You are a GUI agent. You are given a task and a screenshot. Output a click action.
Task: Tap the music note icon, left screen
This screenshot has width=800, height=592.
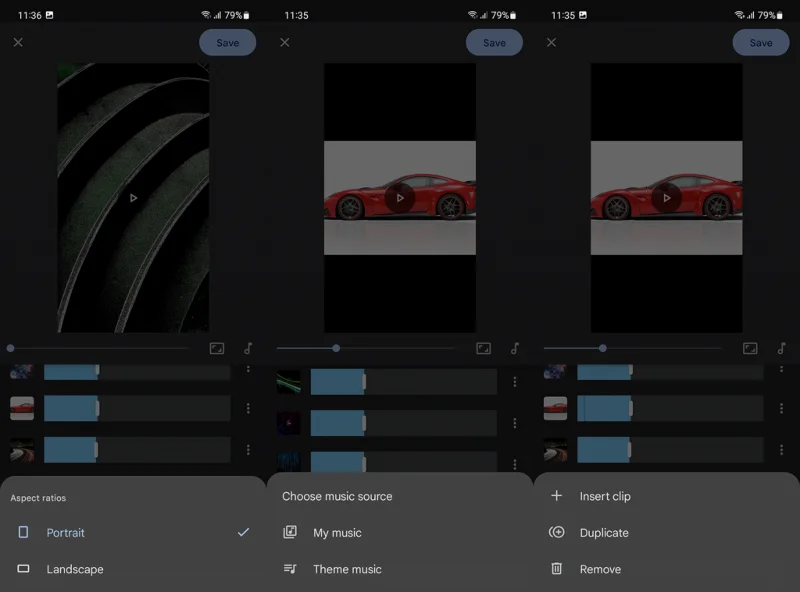pos(248,349)
